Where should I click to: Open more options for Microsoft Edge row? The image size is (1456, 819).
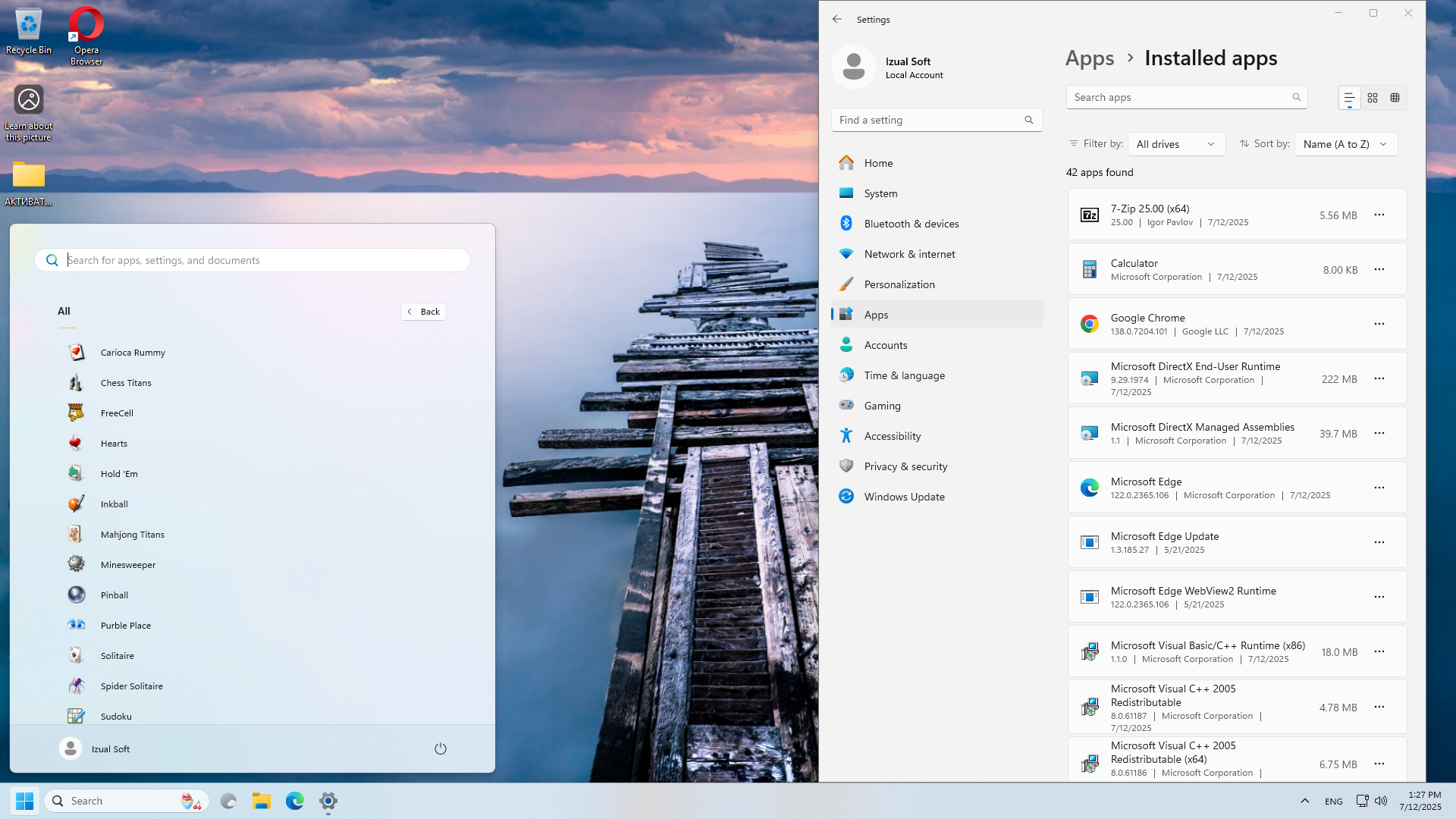pos(1379,488)
